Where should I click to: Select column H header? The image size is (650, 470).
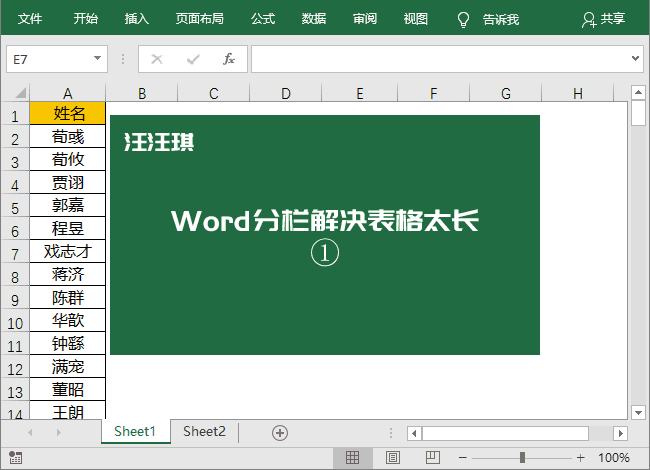pyautogui.click(x=578, y=93)
